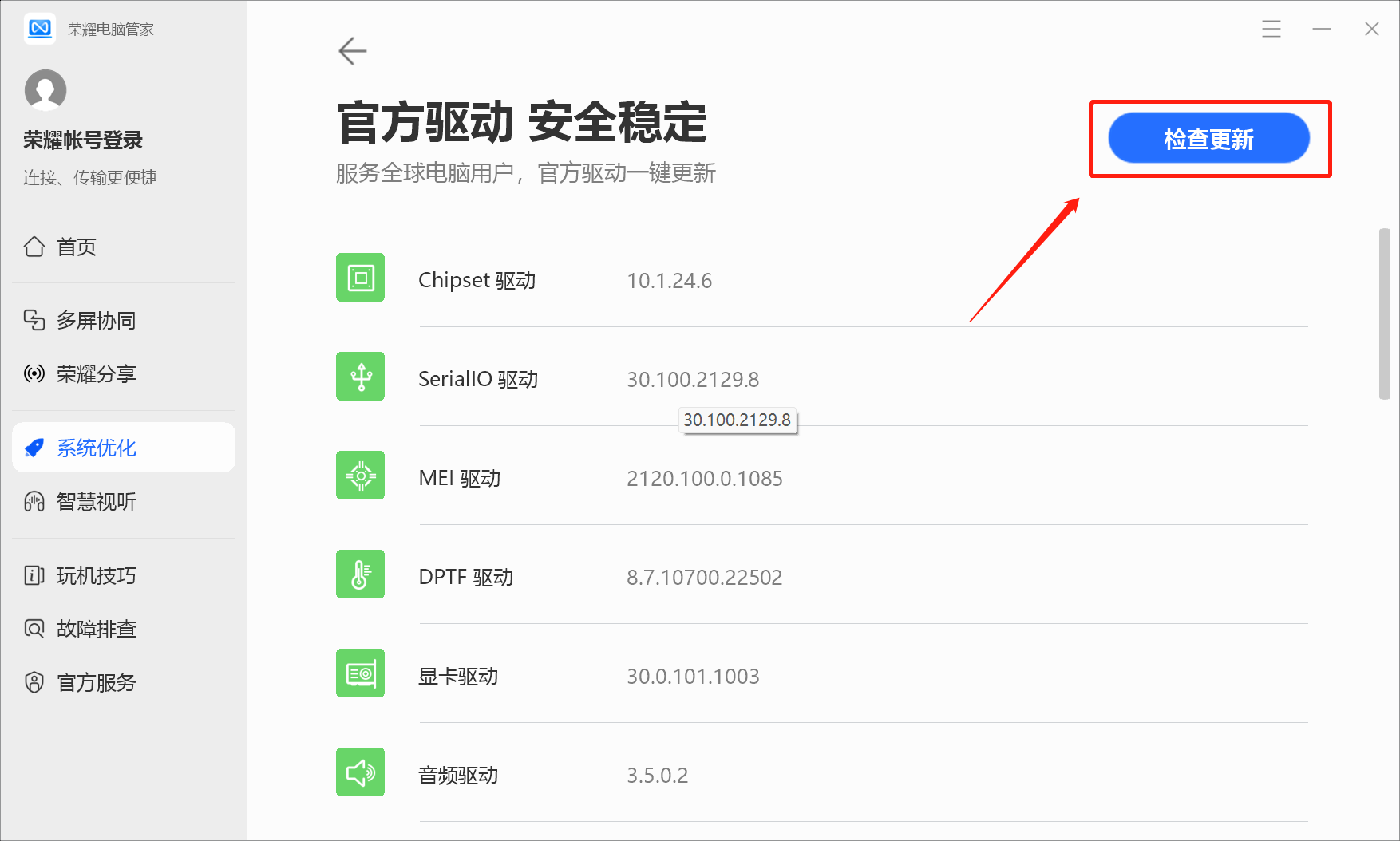Click the audio driver speaker icon
The width and height of the screenshot is (1400, 841).
point(360,772)
